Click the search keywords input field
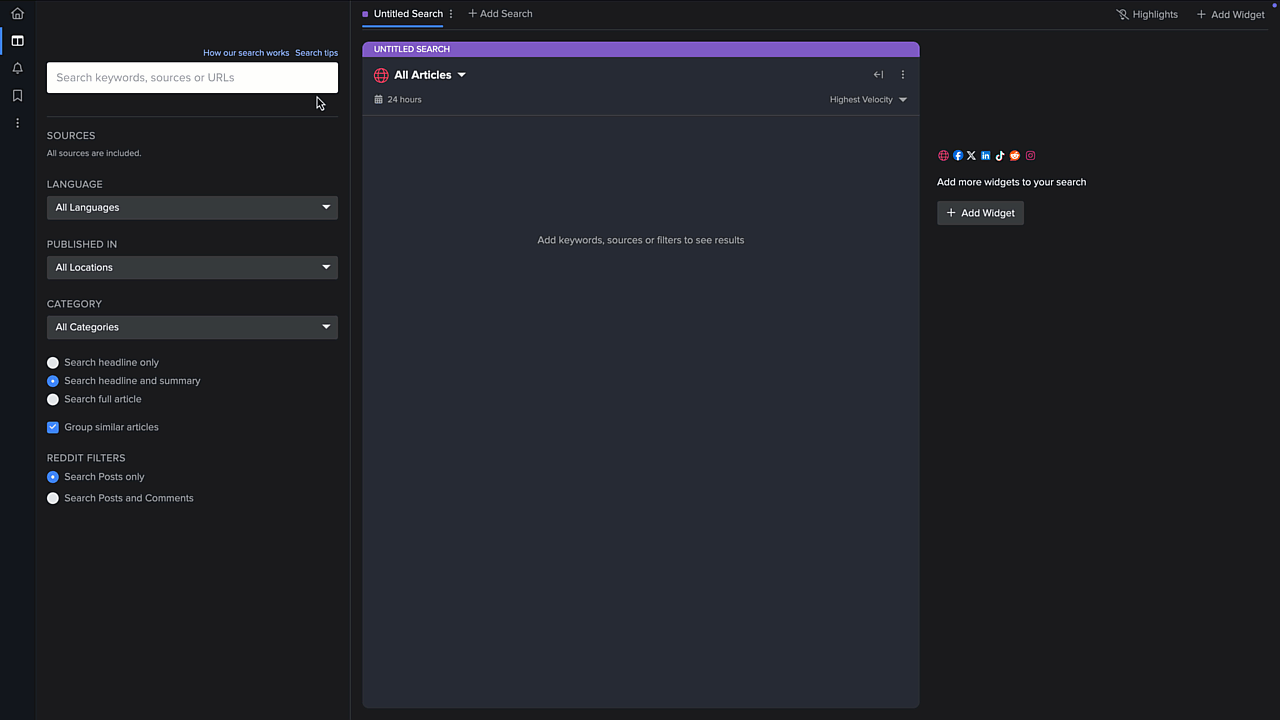The image size is (1280, 720). point(192,77)
